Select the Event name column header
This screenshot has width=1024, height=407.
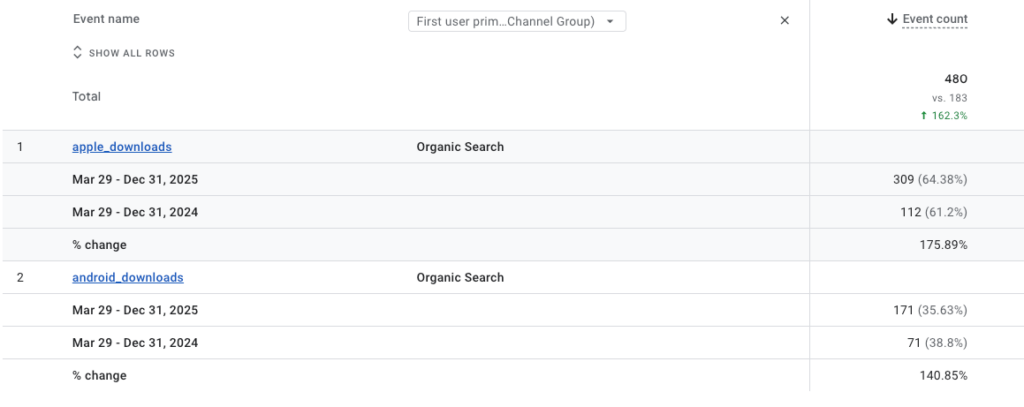tap(106, 19)
